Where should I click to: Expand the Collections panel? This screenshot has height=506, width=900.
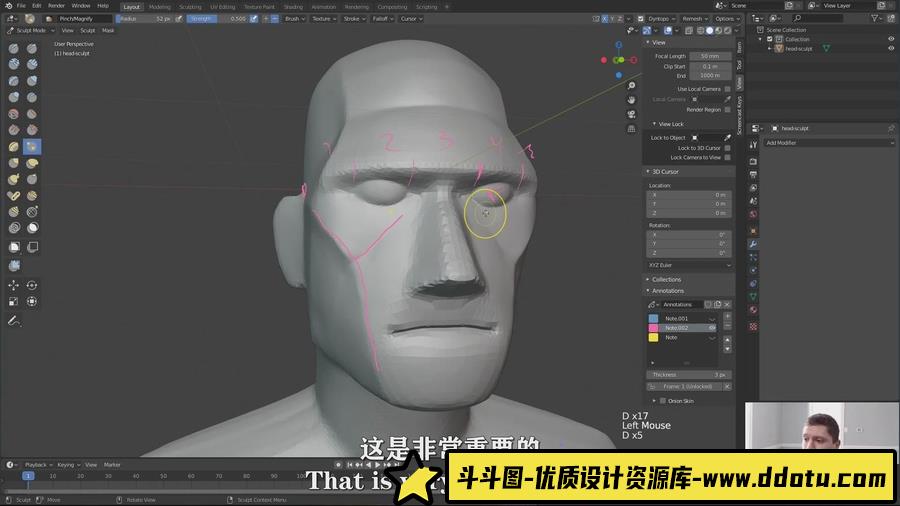point(666,279)
